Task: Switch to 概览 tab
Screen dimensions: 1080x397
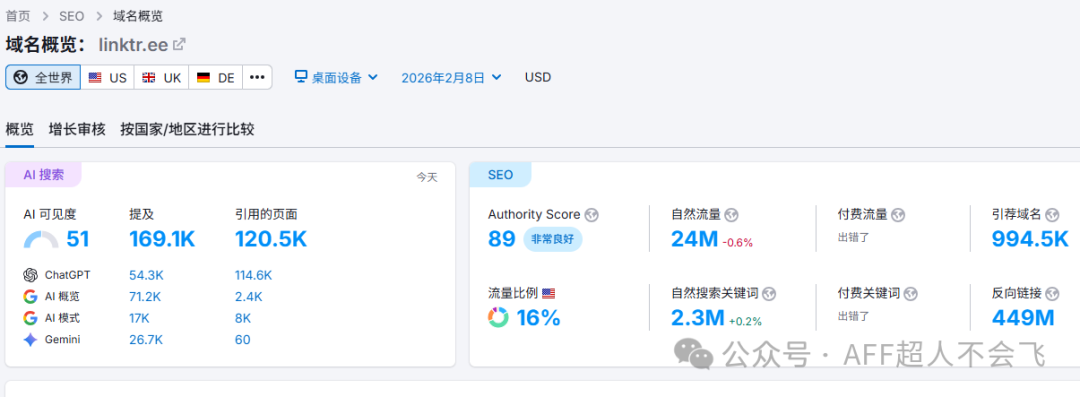Action: coord(19,129)
